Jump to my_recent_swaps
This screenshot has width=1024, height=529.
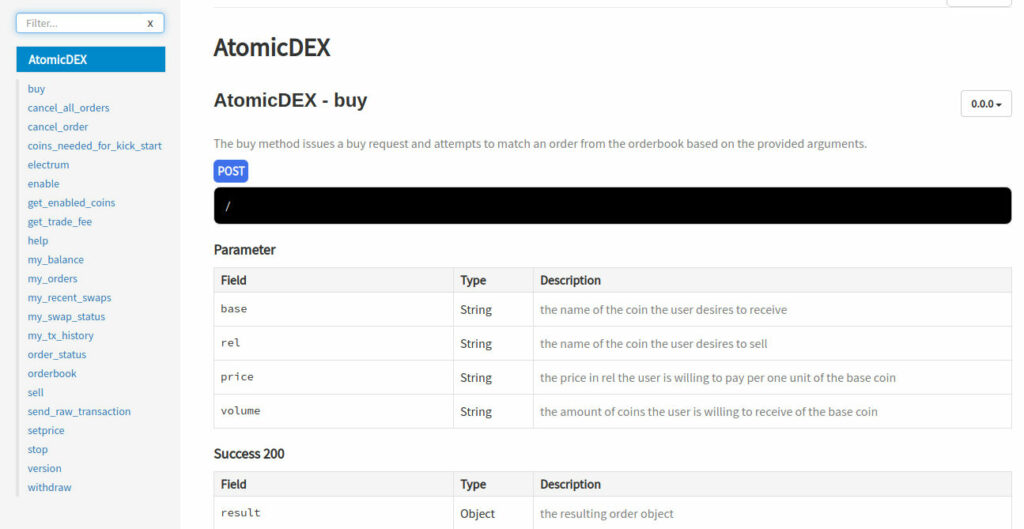(69, 297)
